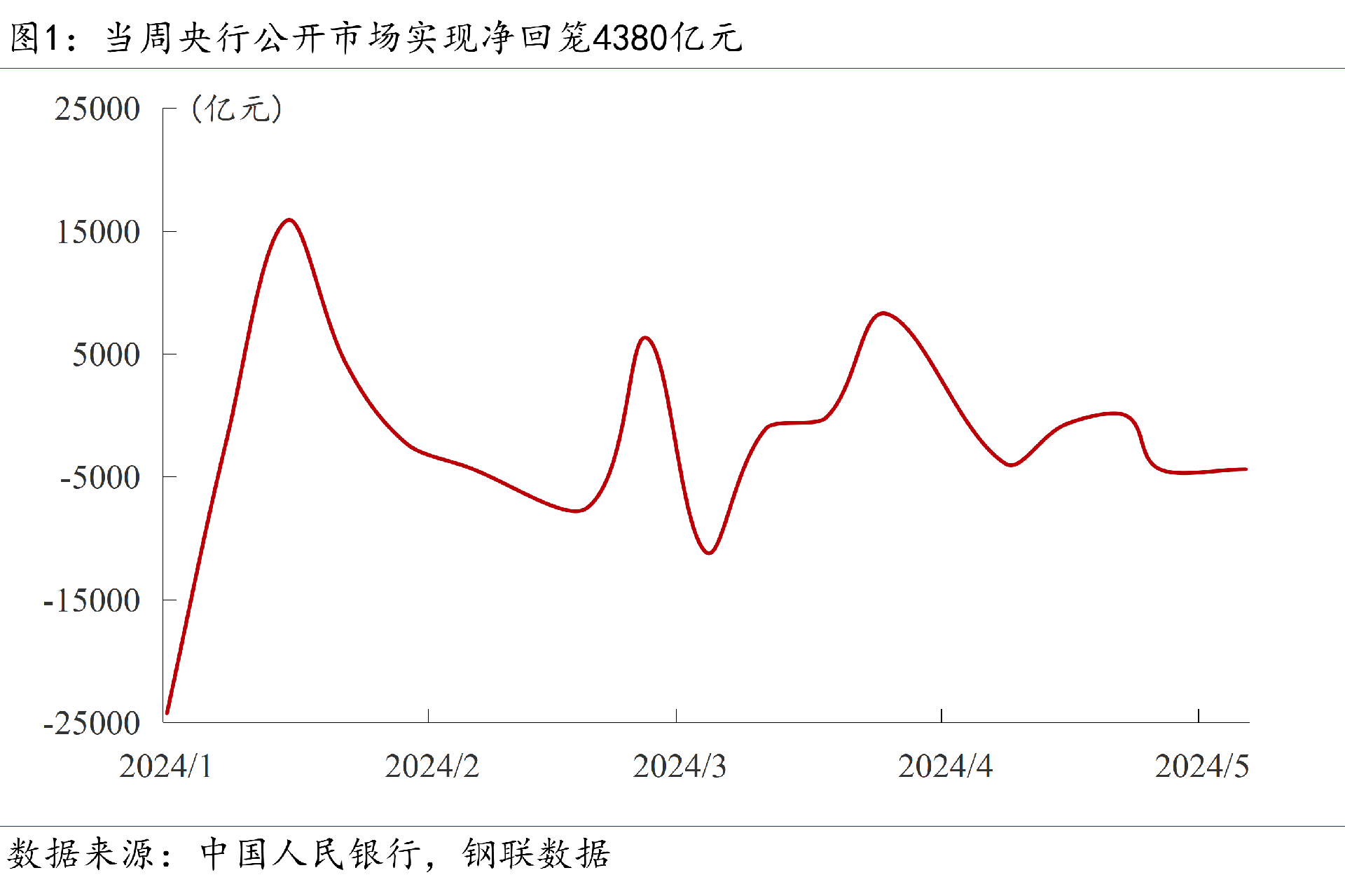Click the 15000 y-axis label
Screen dimensions: 1345x896
click(x=97, y=233)
